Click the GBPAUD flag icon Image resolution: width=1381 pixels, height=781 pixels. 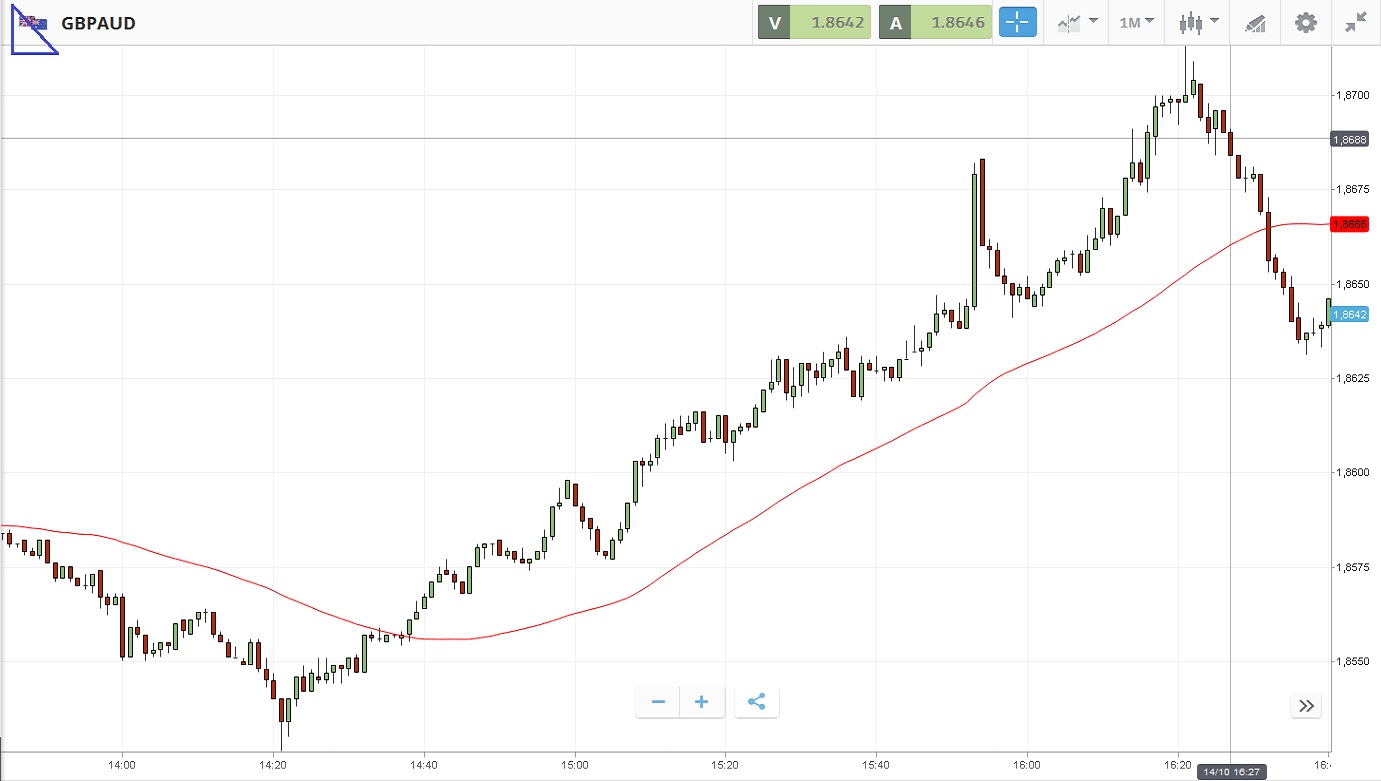click(x=33, y=21)
